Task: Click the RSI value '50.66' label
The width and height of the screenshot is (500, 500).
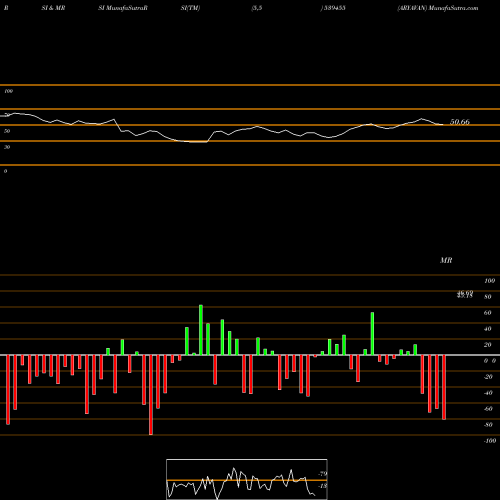Action: (x=460, y=122)
